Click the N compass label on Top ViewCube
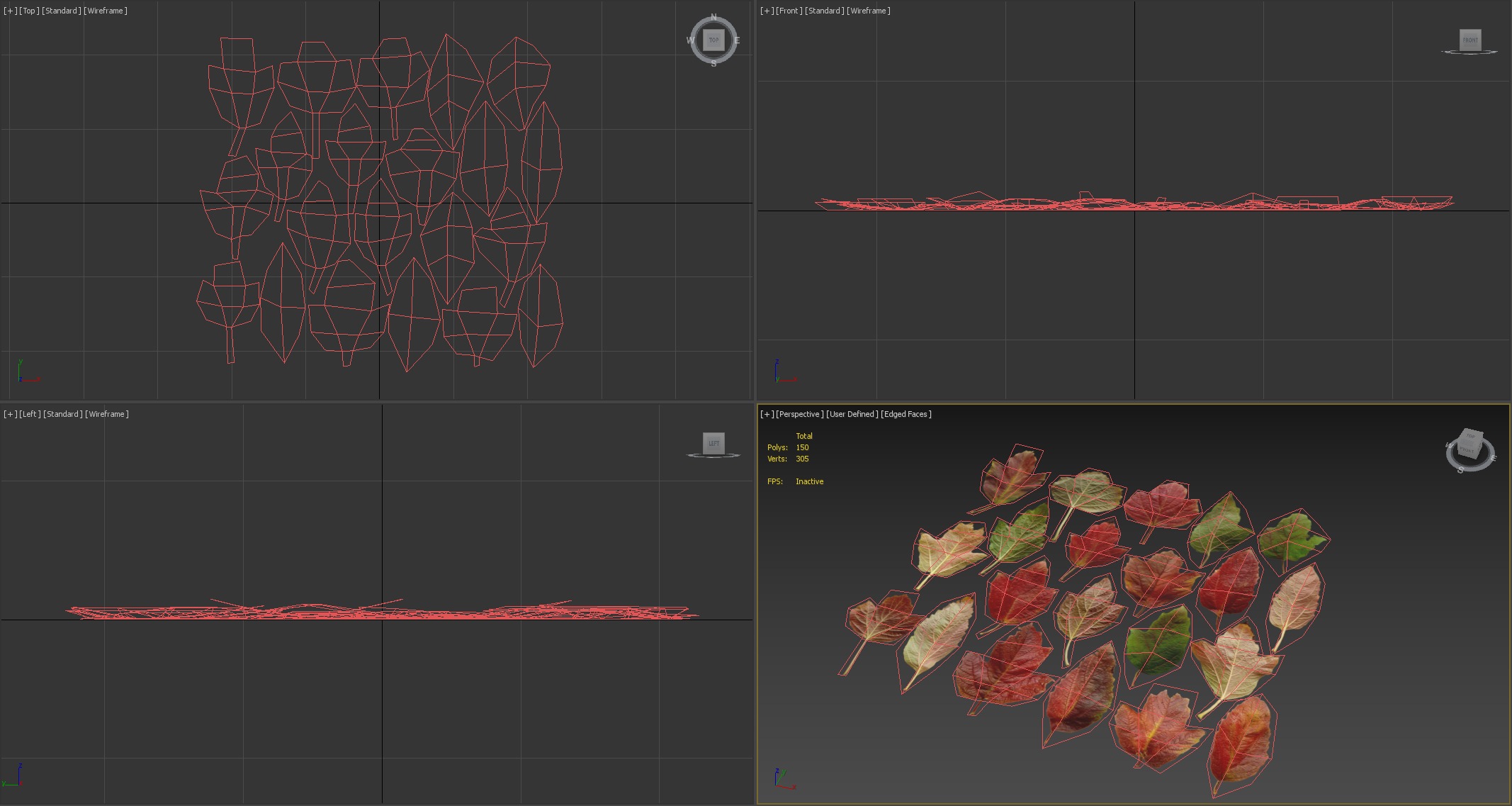This screenshot has width=1512, height=806. pos(713,17)
